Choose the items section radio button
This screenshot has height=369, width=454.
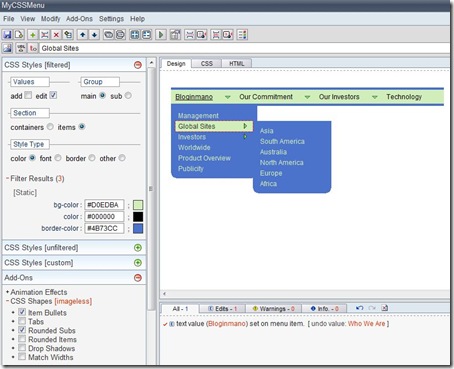point(82,127)
